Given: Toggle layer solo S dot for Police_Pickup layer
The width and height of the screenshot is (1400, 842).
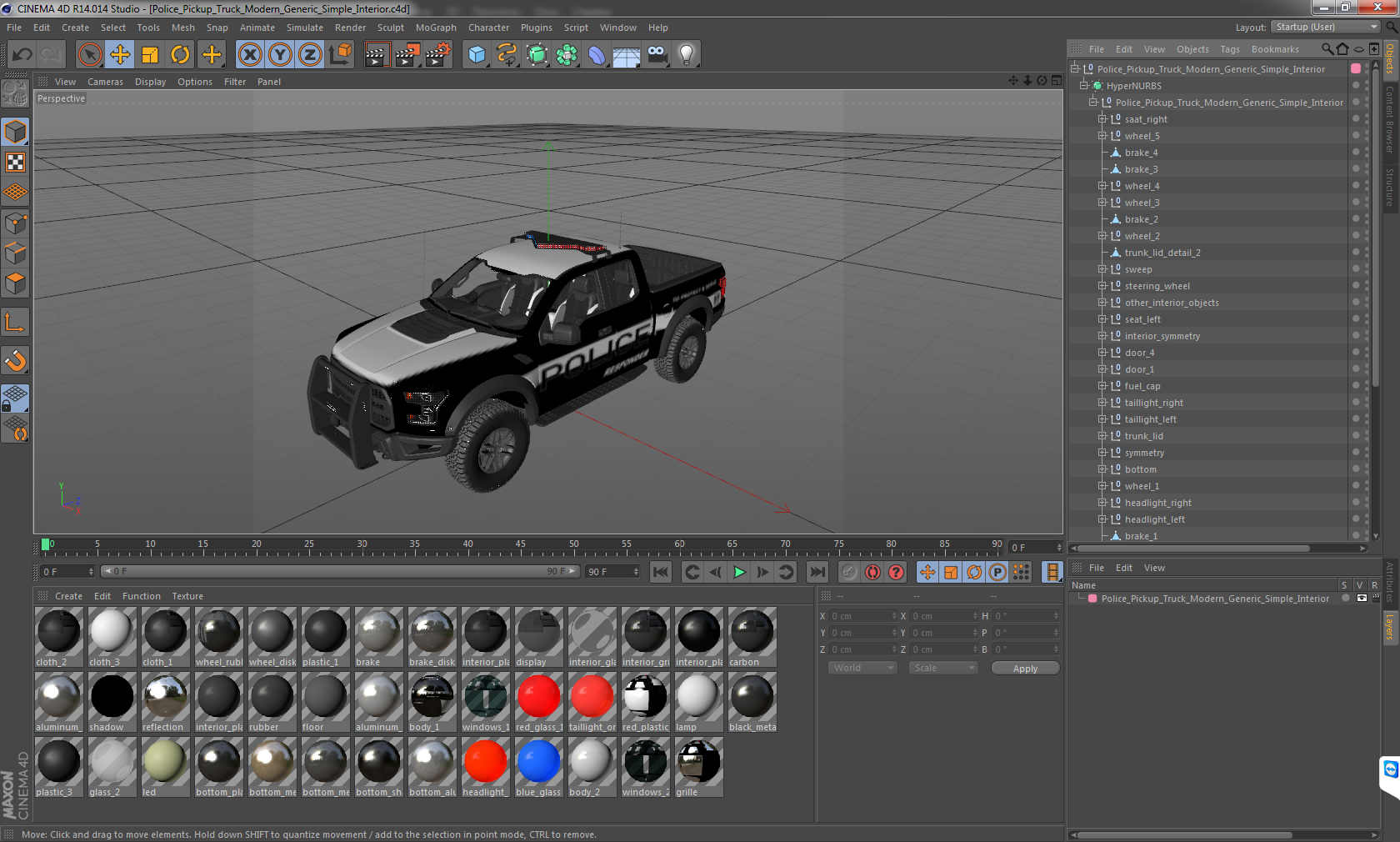Looking at the screenshot, I should point(1345,599).
